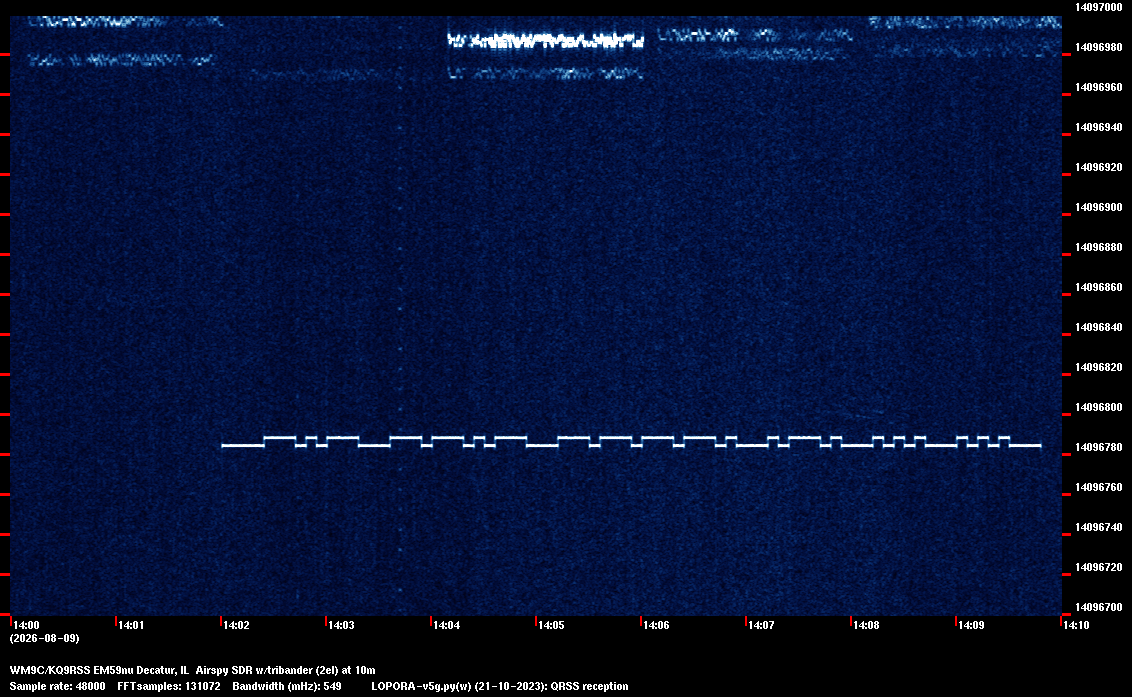Select the 14096940 frequency label

[x=1099, y=127]
